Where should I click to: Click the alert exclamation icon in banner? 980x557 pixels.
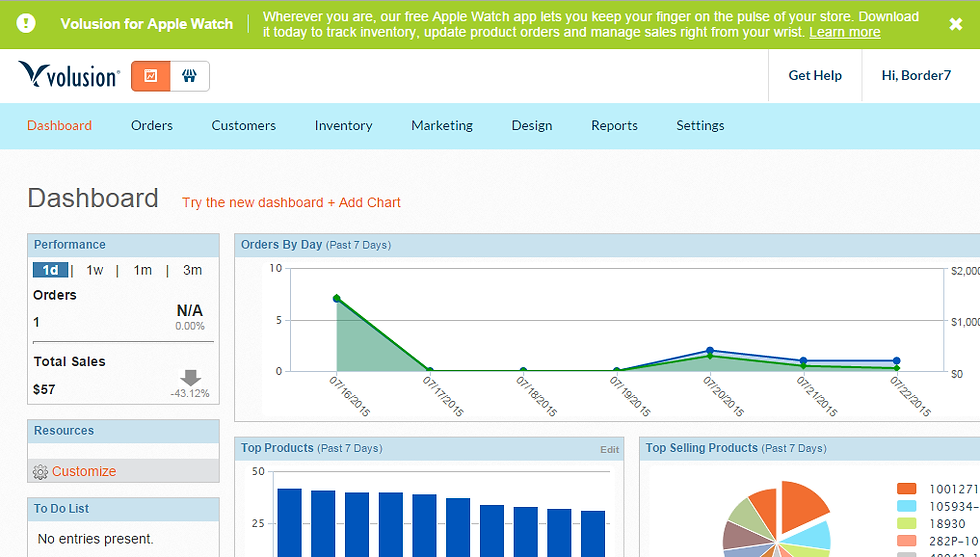tap(26, 24)
